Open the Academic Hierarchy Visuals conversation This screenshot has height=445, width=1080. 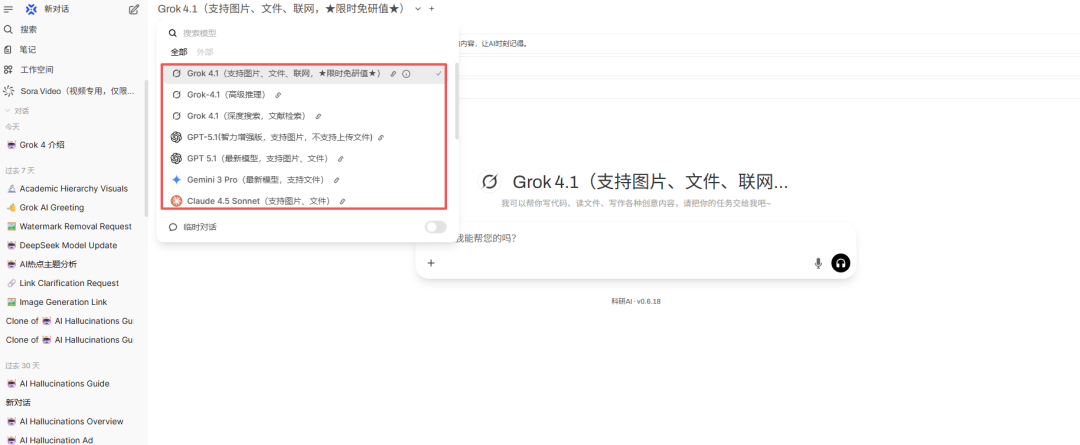tap(69, 189)
